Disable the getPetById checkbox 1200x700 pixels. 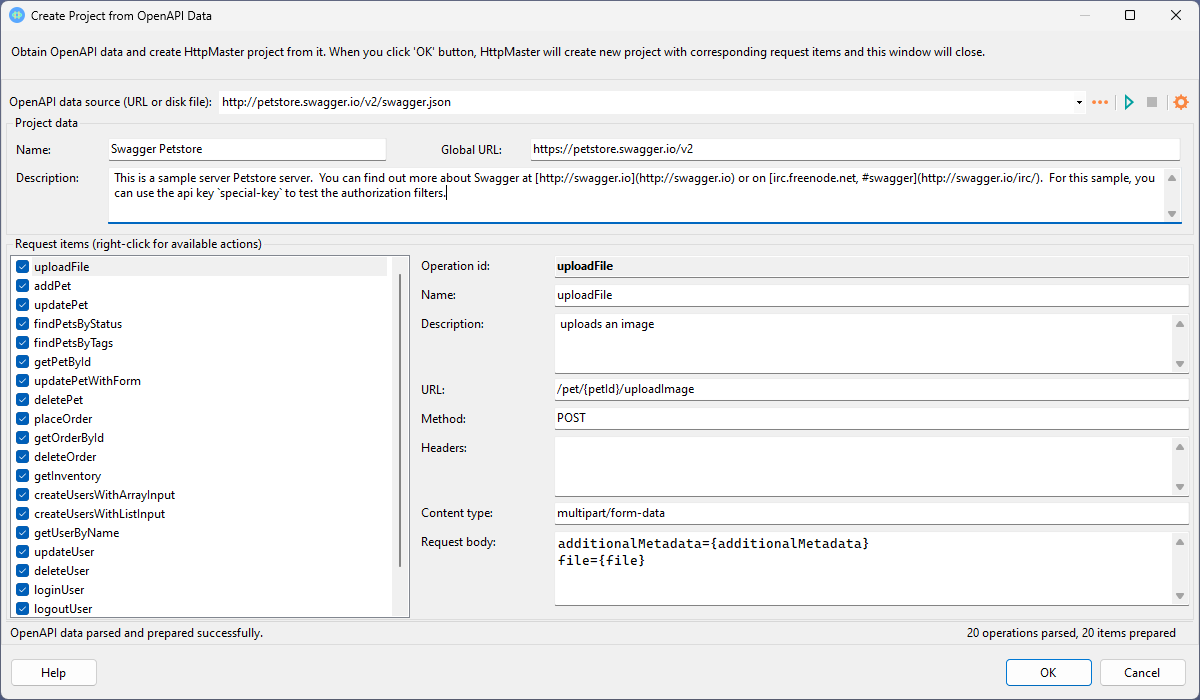(23, 362)
